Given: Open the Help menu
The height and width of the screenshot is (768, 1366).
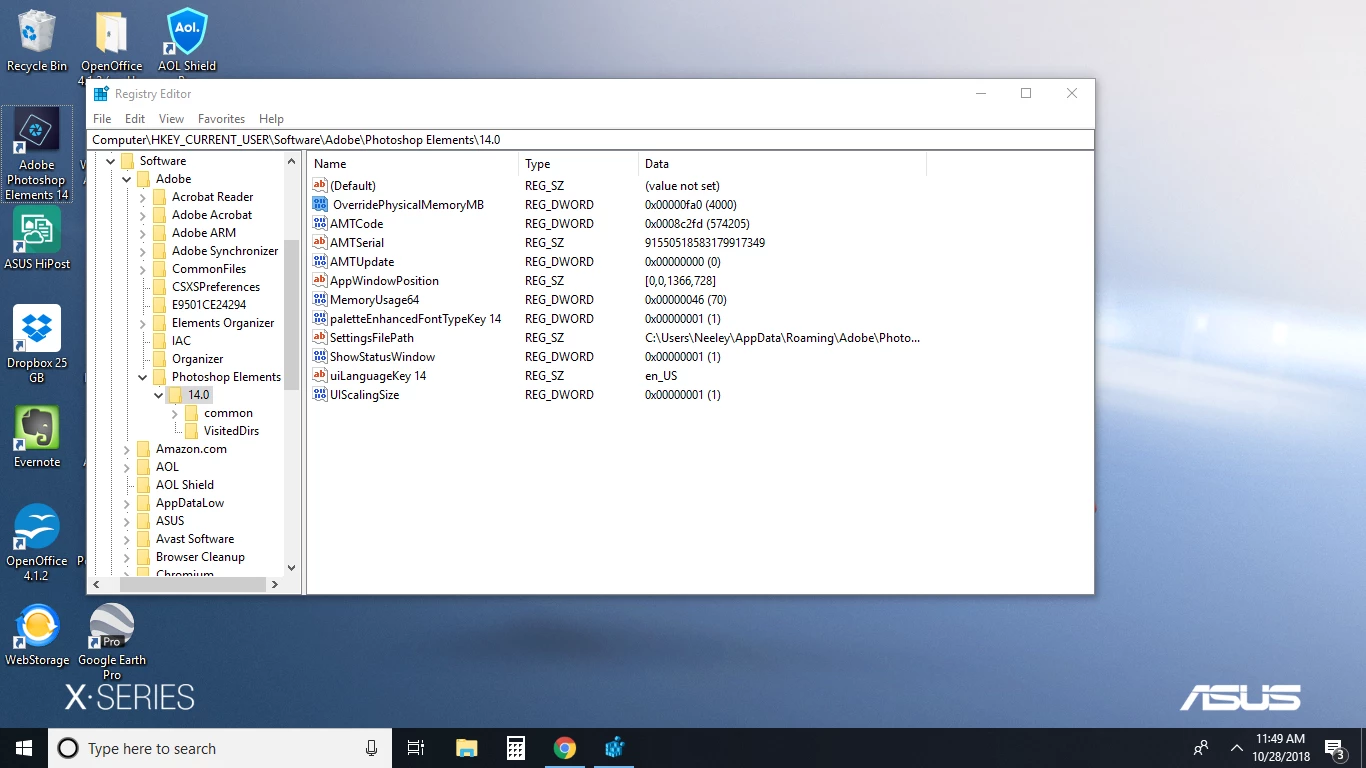Looking at the screenshot, I should click(x=271, y=118).
